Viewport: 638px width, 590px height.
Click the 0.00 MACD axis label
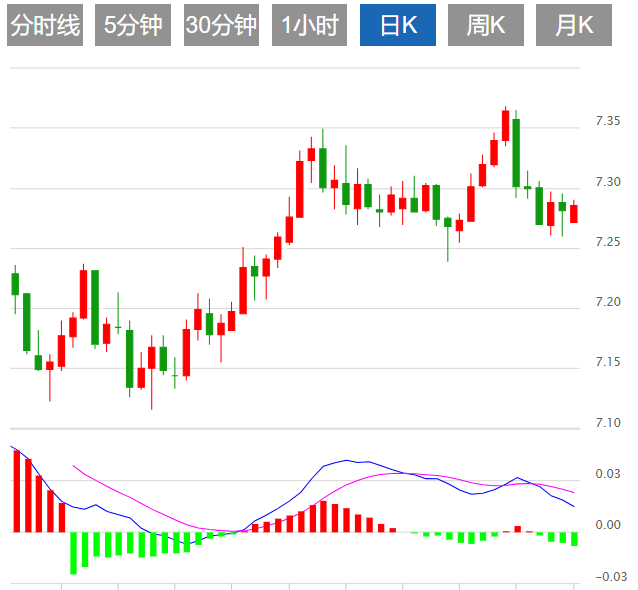click(x=608, y=525)
